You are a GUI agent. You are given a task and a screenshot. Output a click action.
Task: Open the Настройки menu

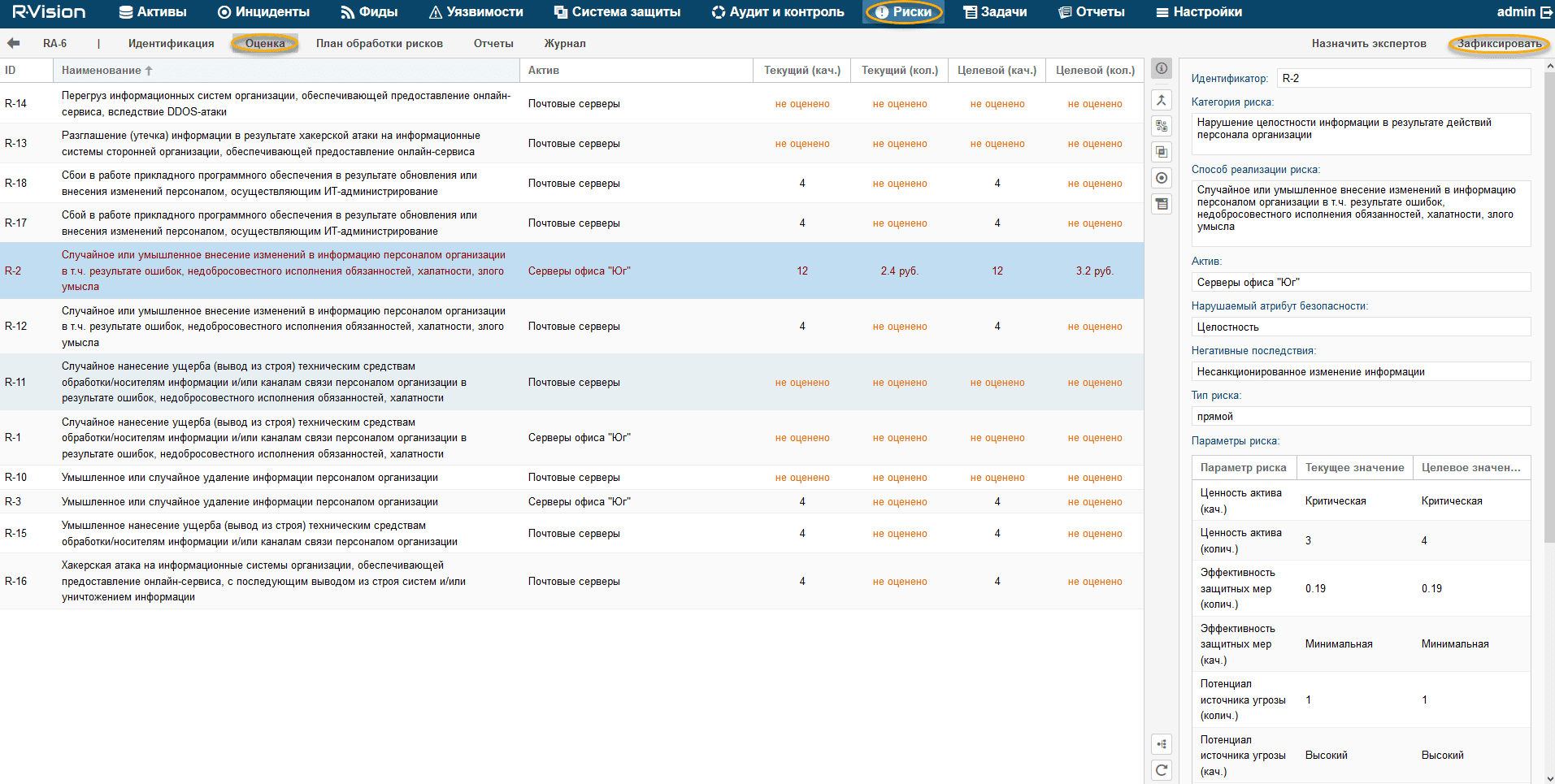coord(1199,12)
